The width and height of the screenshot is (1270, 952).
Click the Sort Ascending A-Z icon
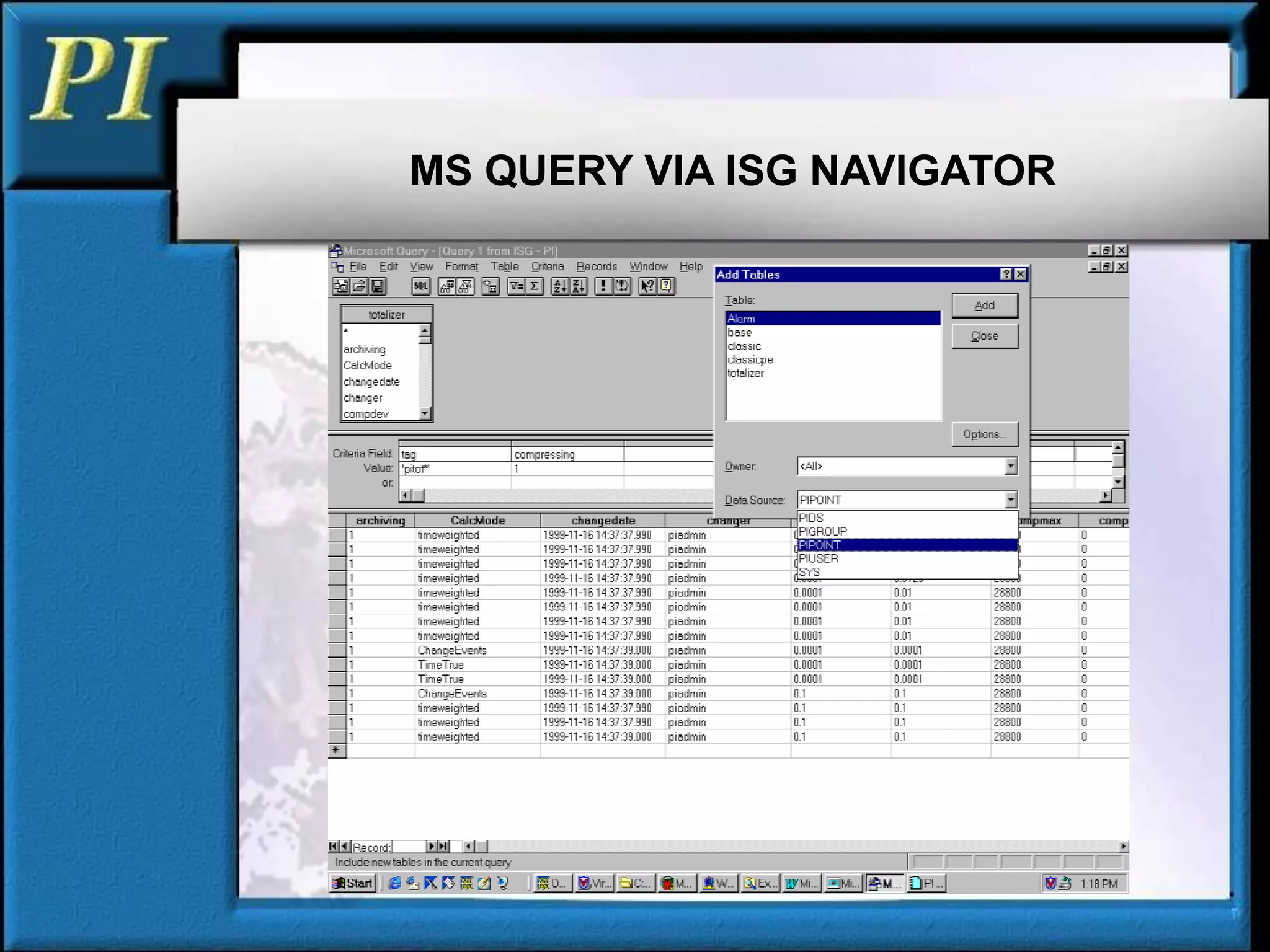click(560, 286)
